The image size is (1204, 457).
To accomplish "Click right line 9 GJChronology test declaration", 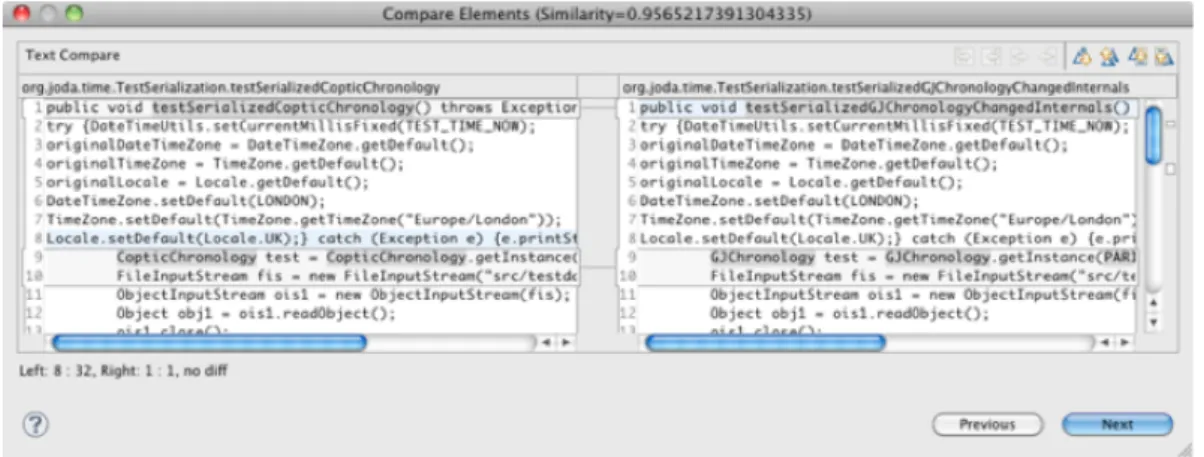I will point(924,257).
